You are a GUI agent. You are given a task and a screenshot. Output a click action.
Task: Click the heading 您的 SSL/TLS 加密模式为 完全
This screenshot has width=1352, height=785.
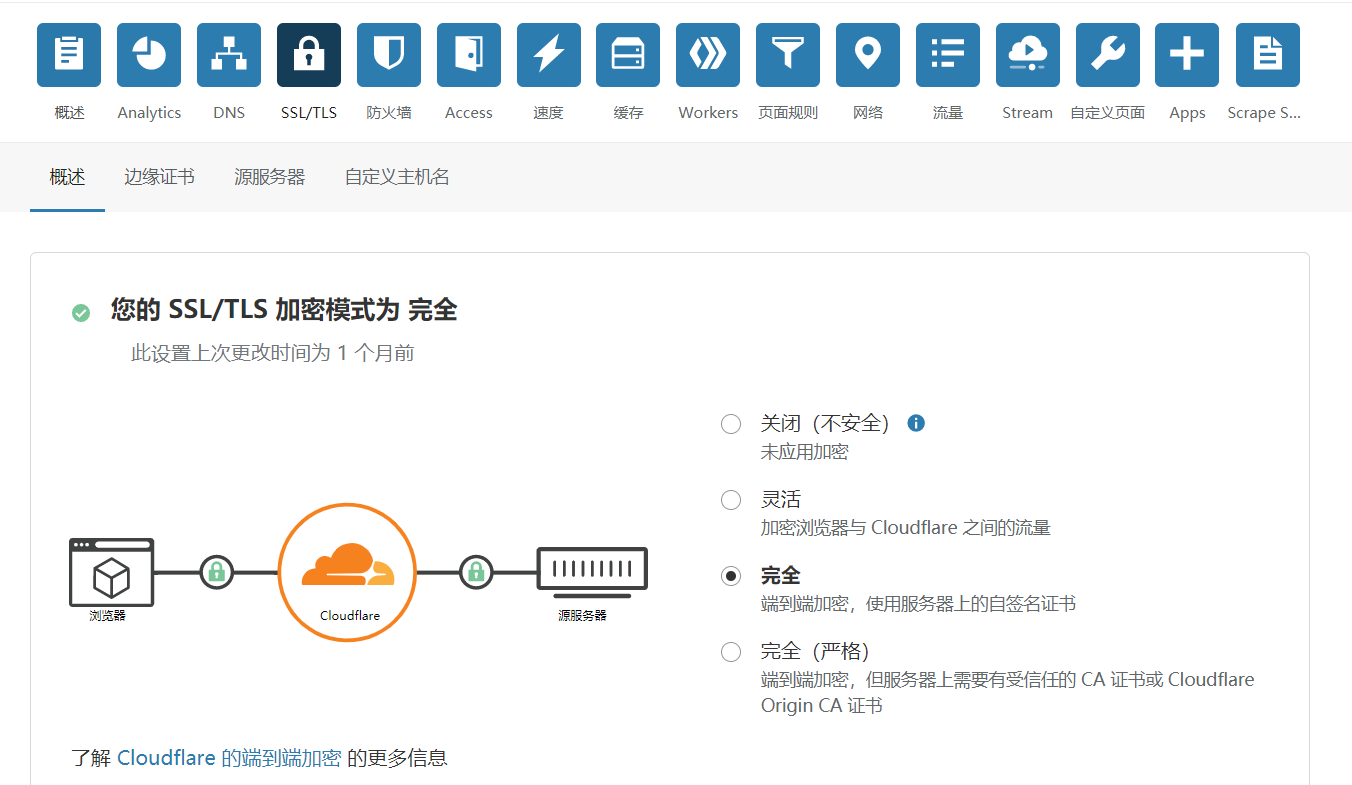coord(284,311)
